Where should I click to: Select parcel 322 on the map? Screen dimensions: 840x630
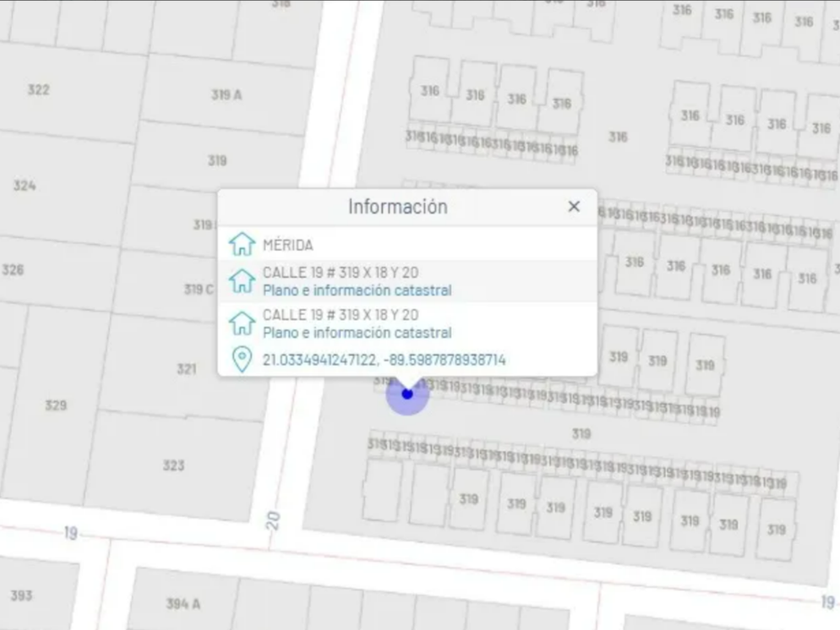[x=39, y=89]
